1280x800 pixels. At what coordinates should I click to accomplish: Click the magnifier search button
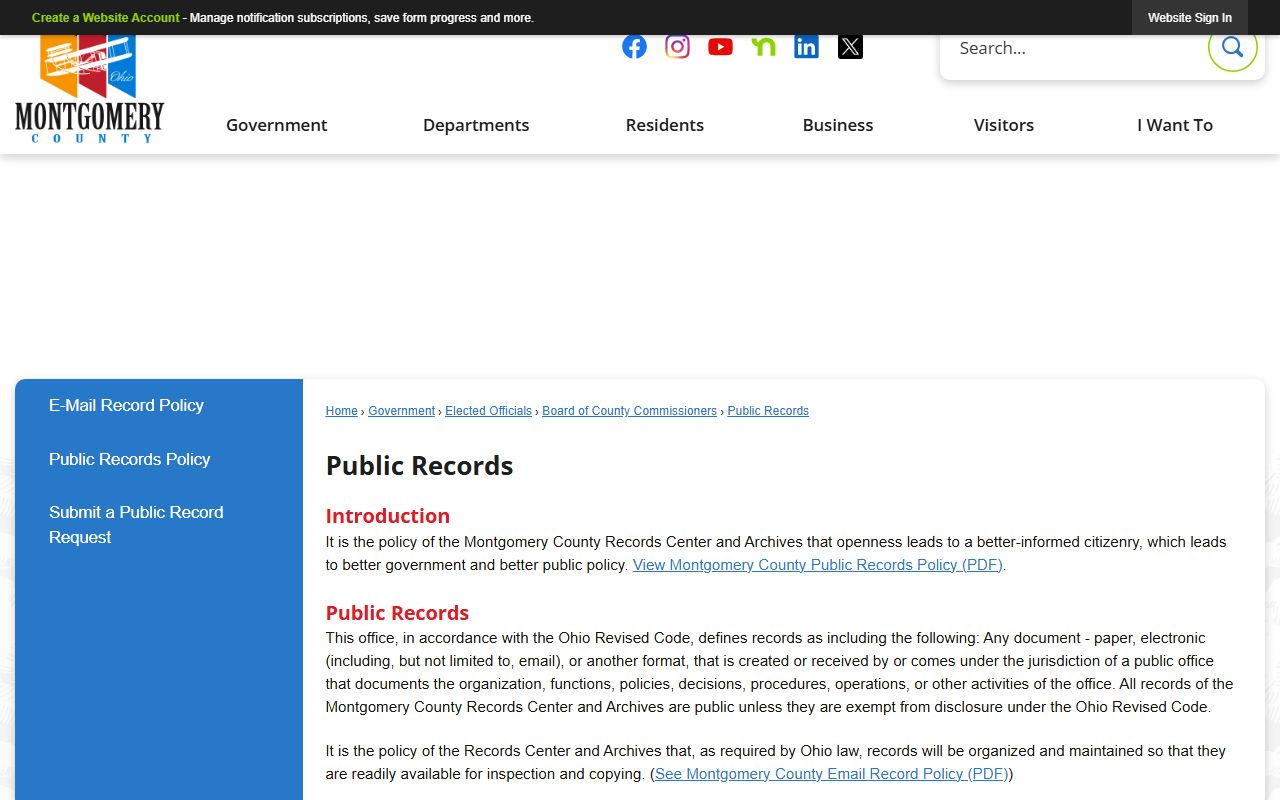(1232, 47)
